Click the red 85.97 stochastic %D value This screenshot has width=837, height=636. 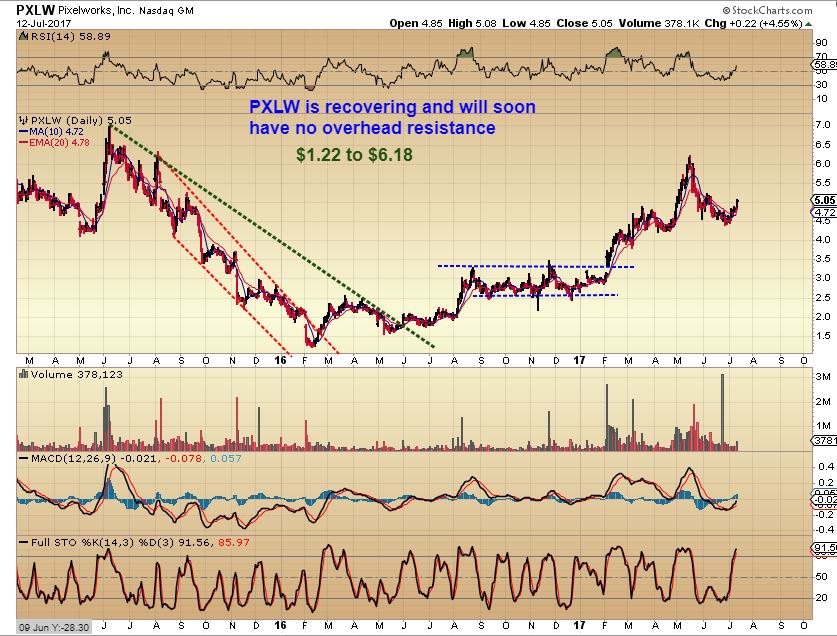[233, 542]
